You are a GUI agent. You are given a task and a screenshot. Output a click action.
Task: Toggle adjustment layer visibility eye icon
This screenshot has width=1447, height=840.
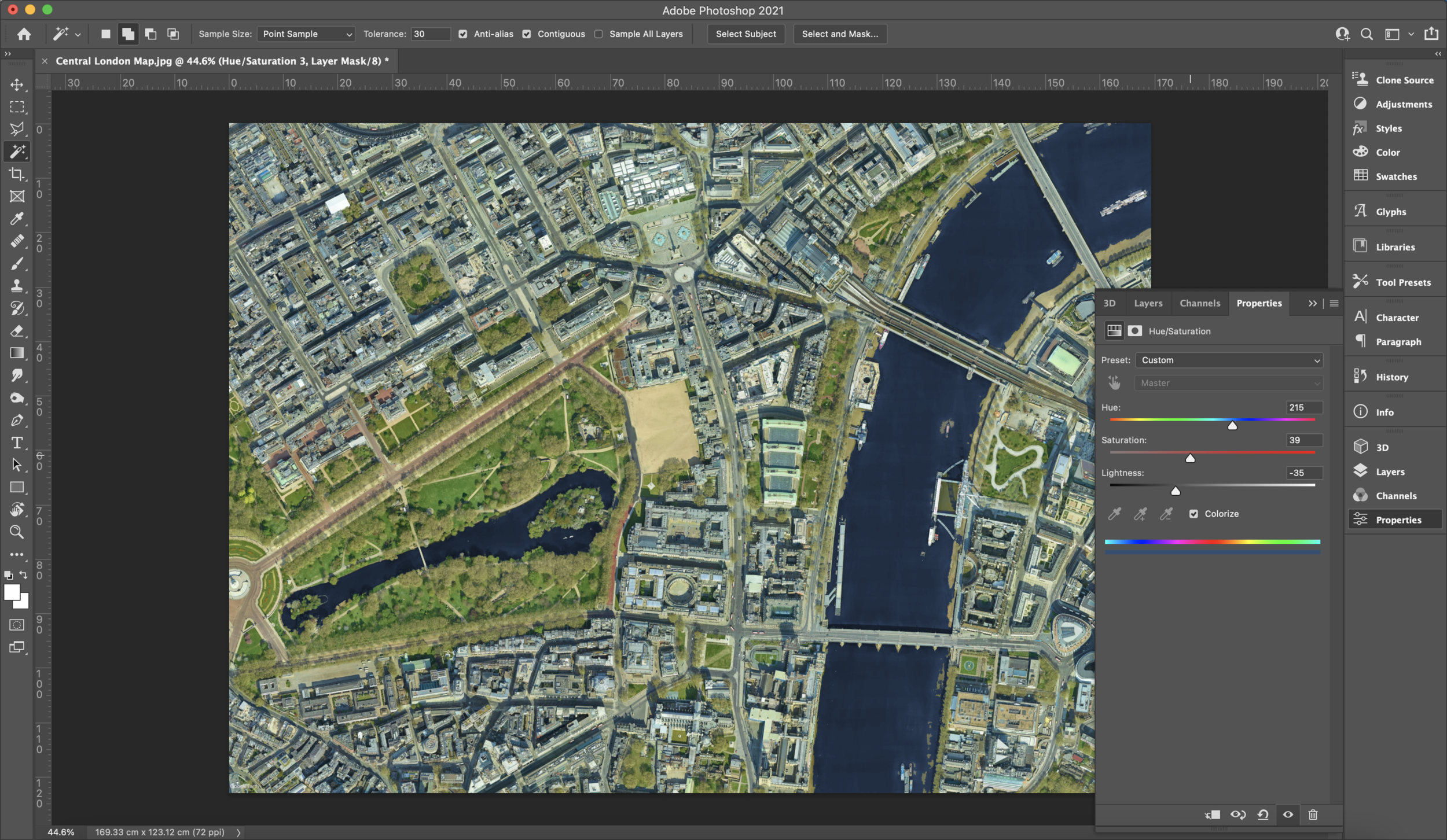click(x=1288, y=815)
